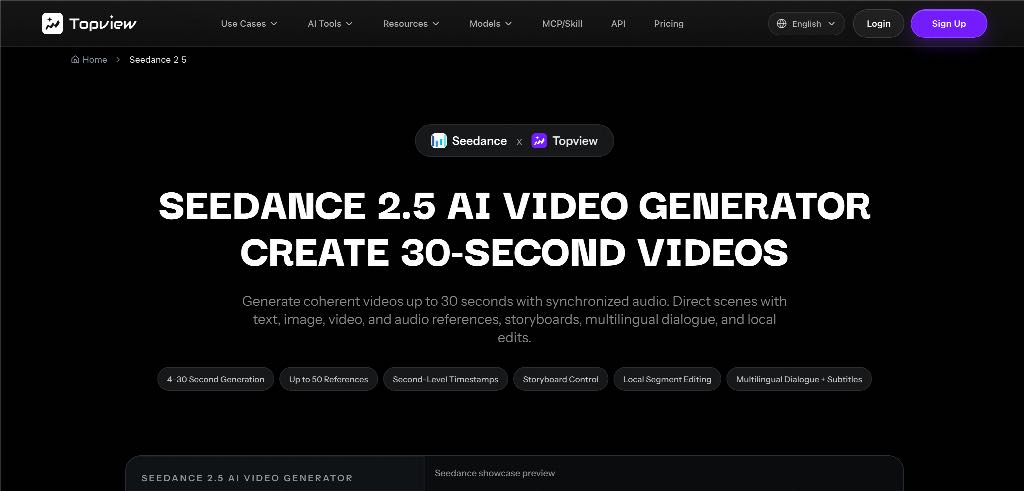
Task: Click the Up to 50 References chip
Action: (x=328, y=379)
